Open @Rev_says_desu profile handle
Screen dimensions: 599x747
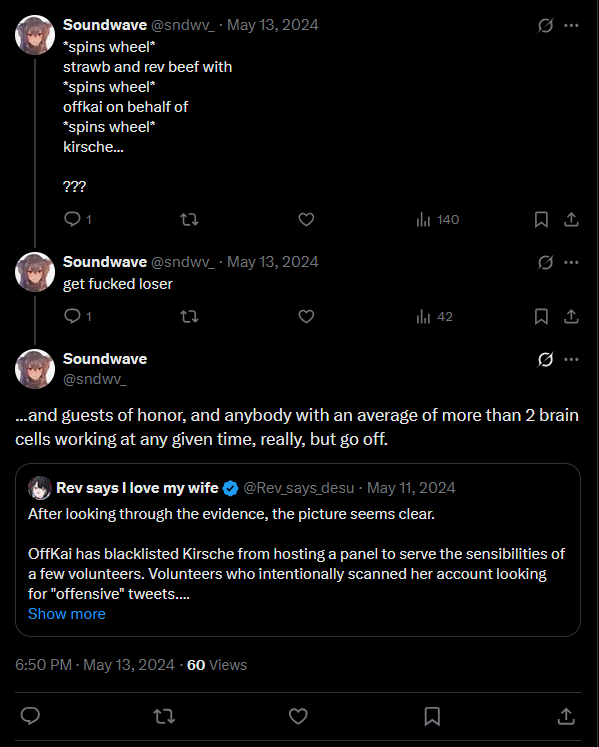click(x=299, y=488)
